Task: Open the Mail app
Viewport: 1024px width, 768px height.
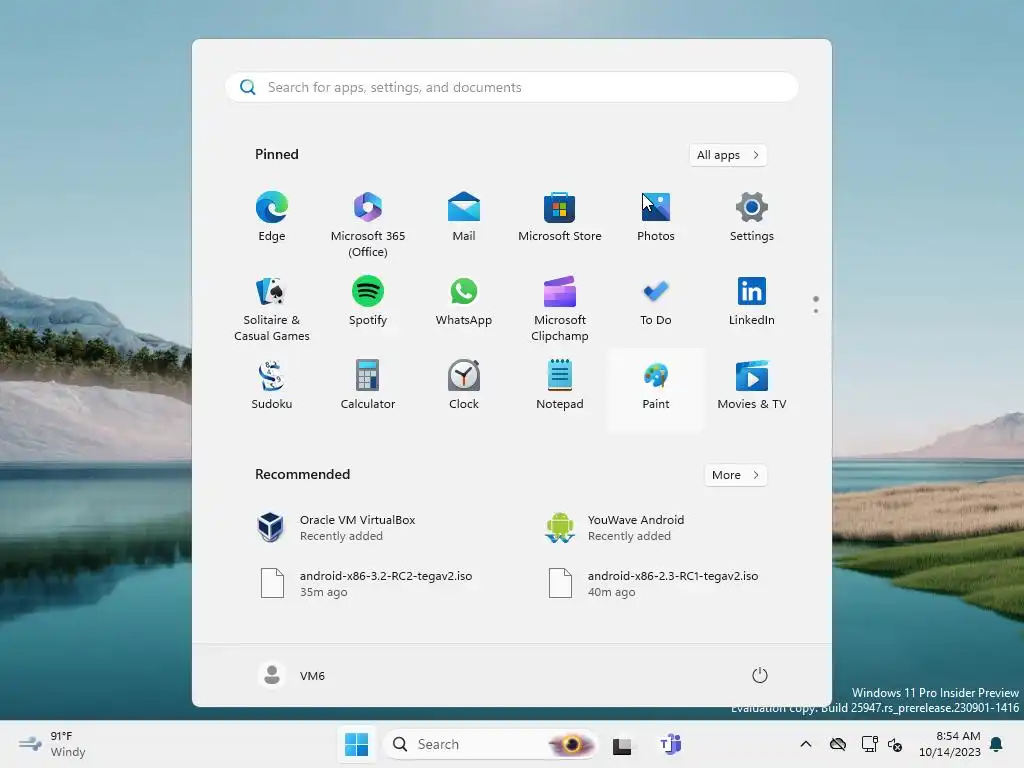Action: click(x=464, y=217)
